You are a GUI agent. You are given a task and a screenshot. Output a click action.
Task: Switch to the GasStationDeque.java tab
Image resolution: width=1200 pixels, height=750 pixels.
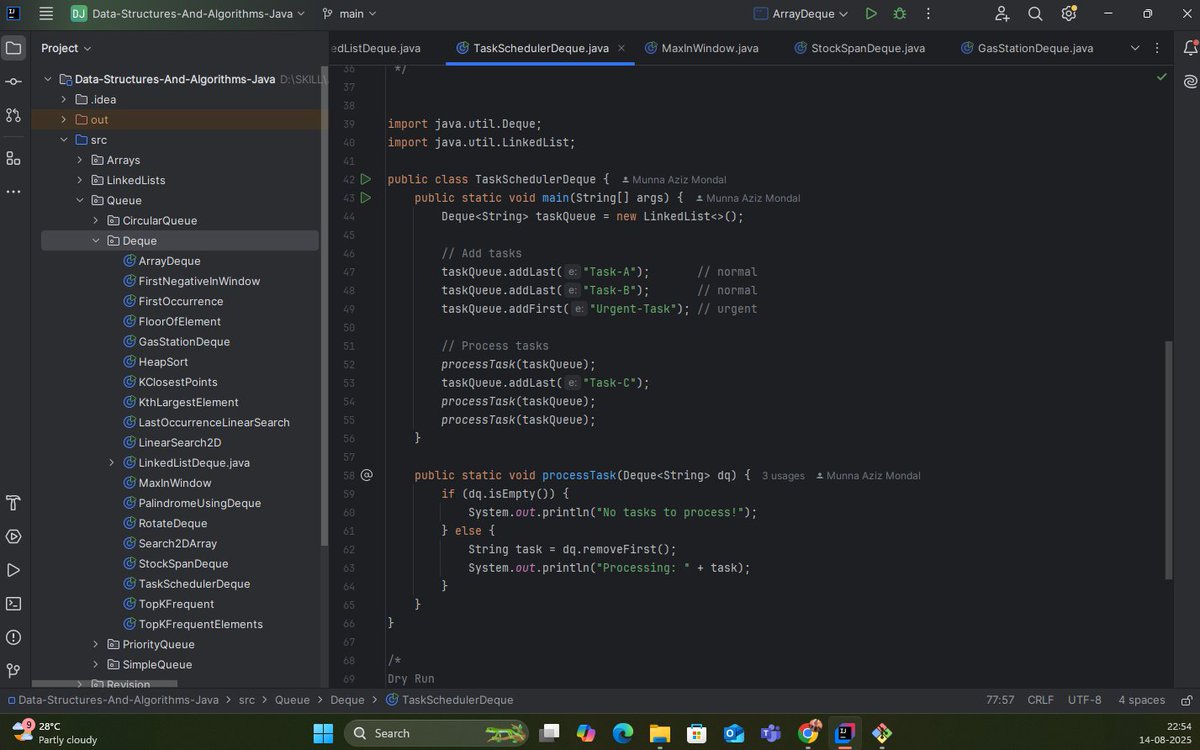click(x=1026, y=48)
